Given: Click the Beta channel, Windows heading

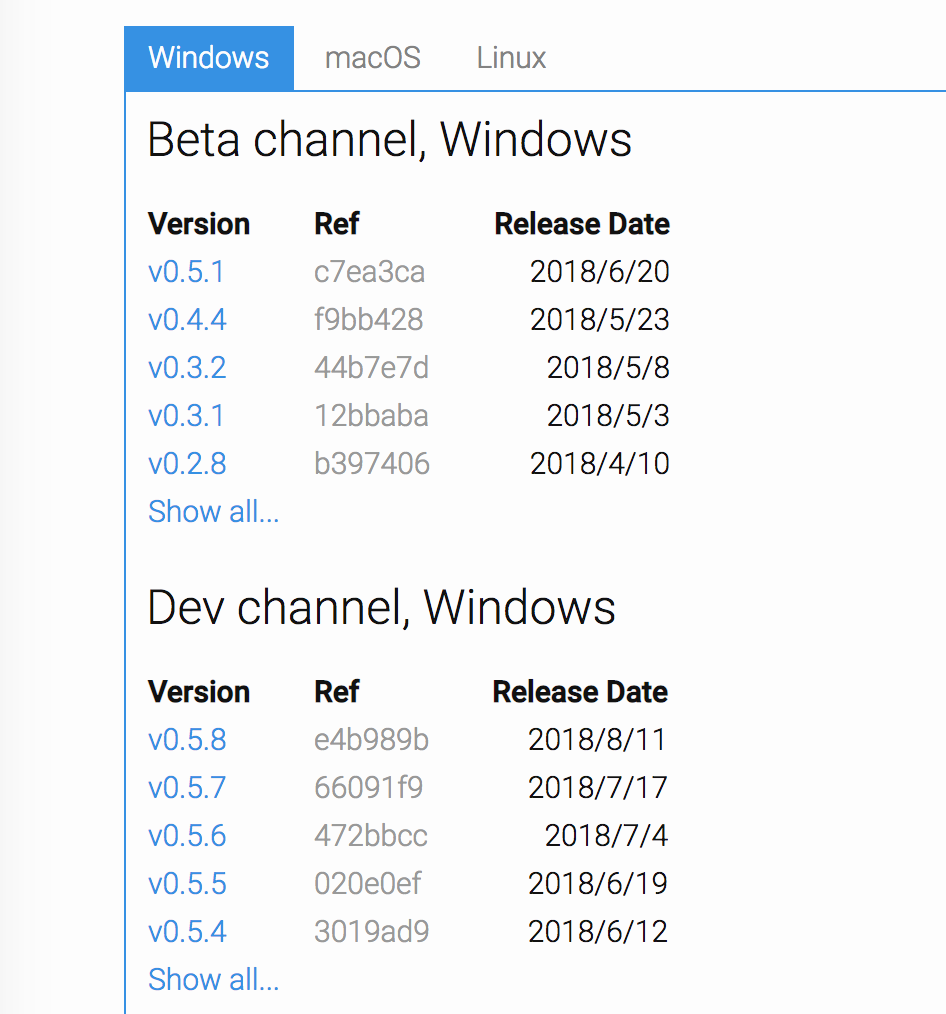Looking at the screenshot, I should click(x=389, y=140).
